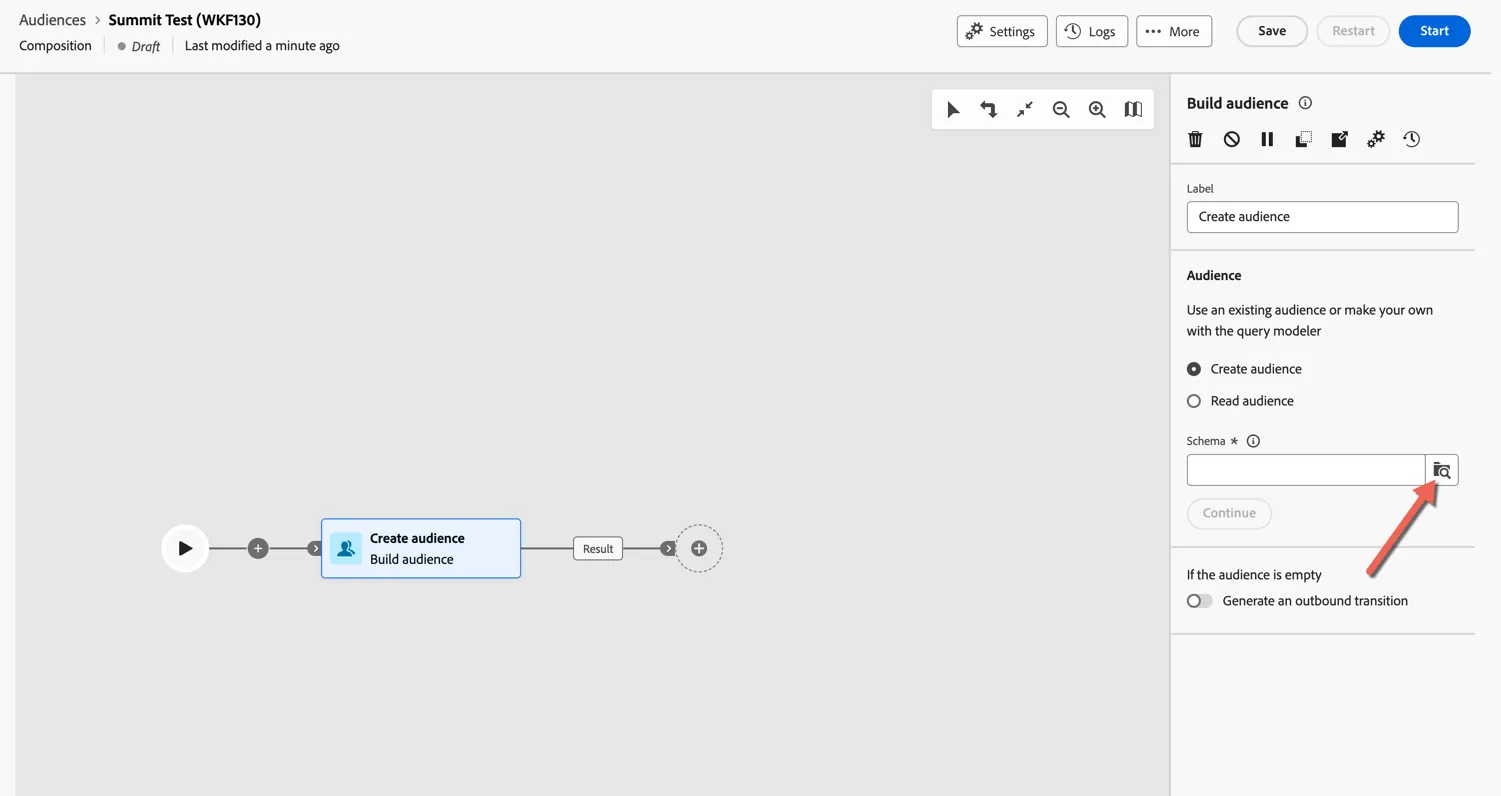Pause the activity with pause icon

click(1267, 139)
